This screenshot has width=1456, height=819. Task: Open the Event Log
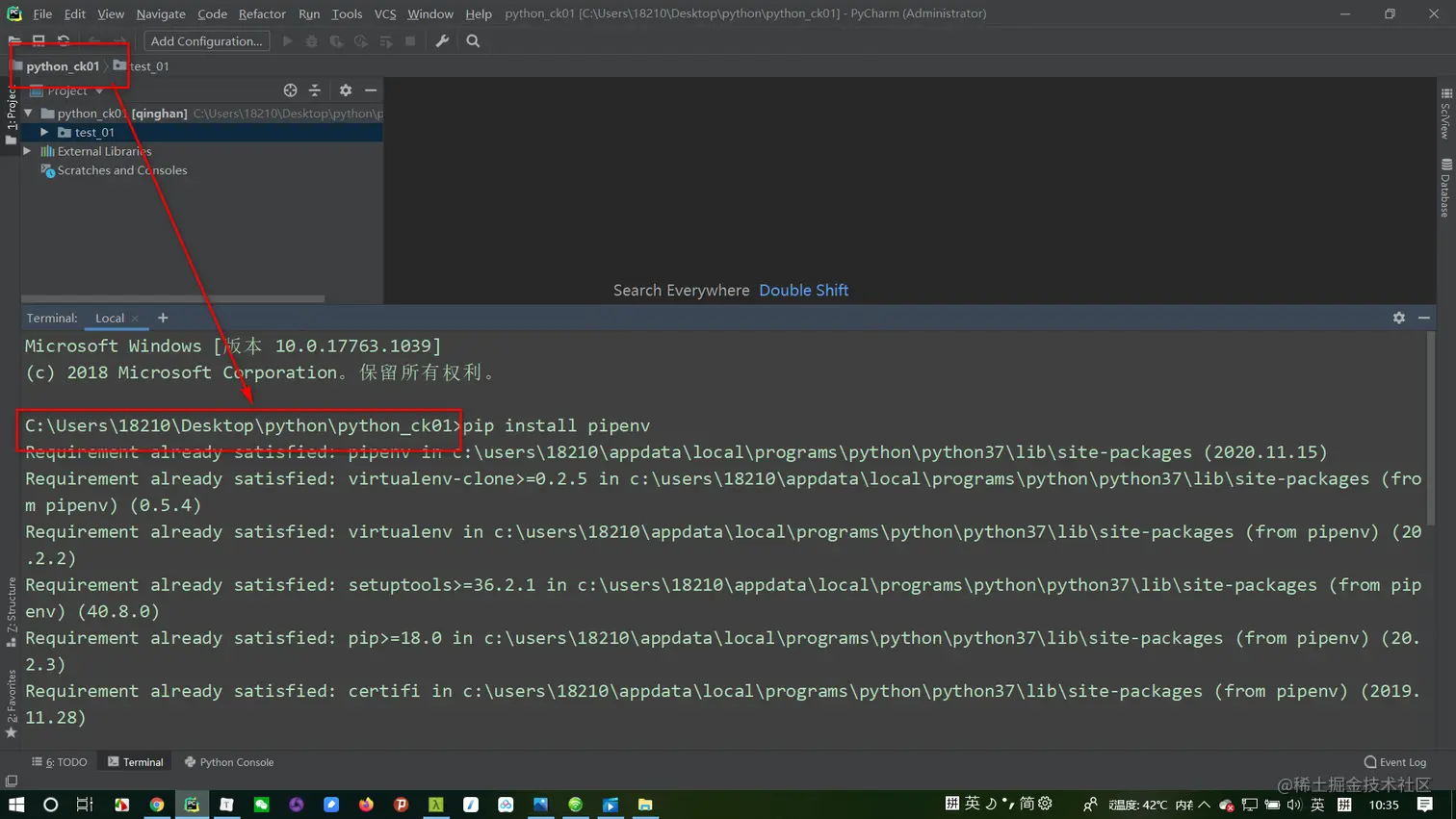tap(1395, 762)
